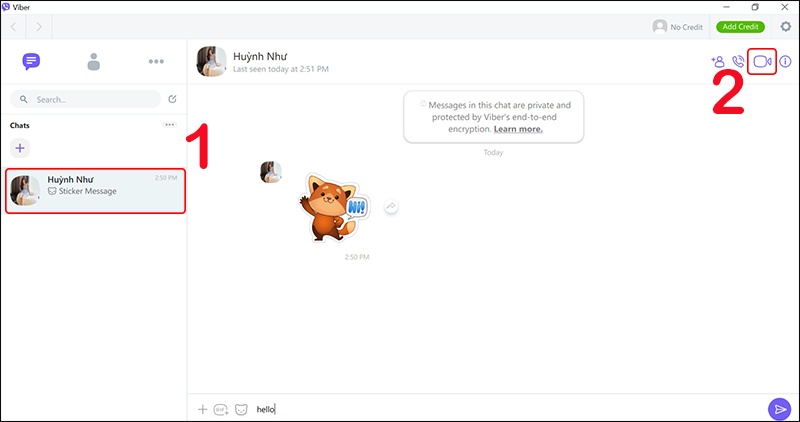
Task: Click sender avatar beside sticker
Action: (270, 172)
